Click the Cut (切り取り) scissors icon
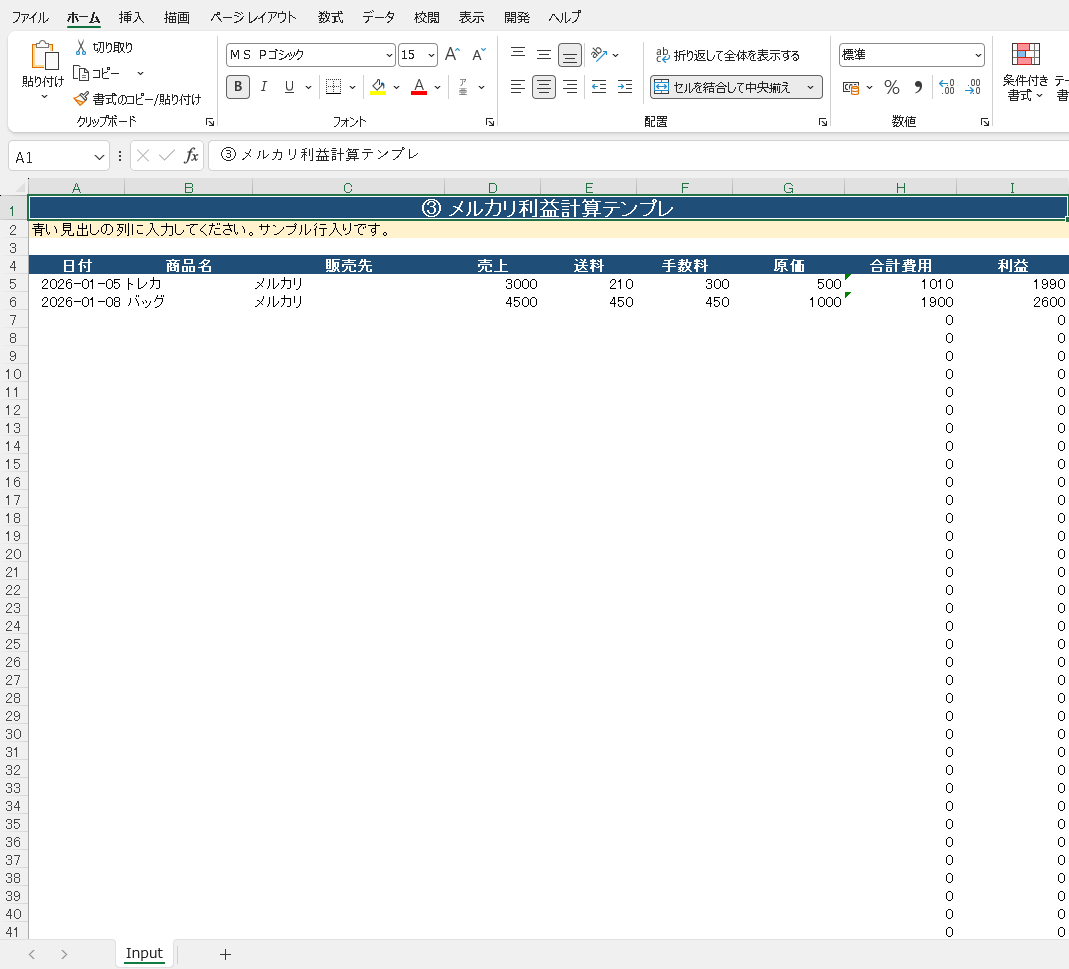The height and width of the screenshot is (969, 1069). pos(81,47)
